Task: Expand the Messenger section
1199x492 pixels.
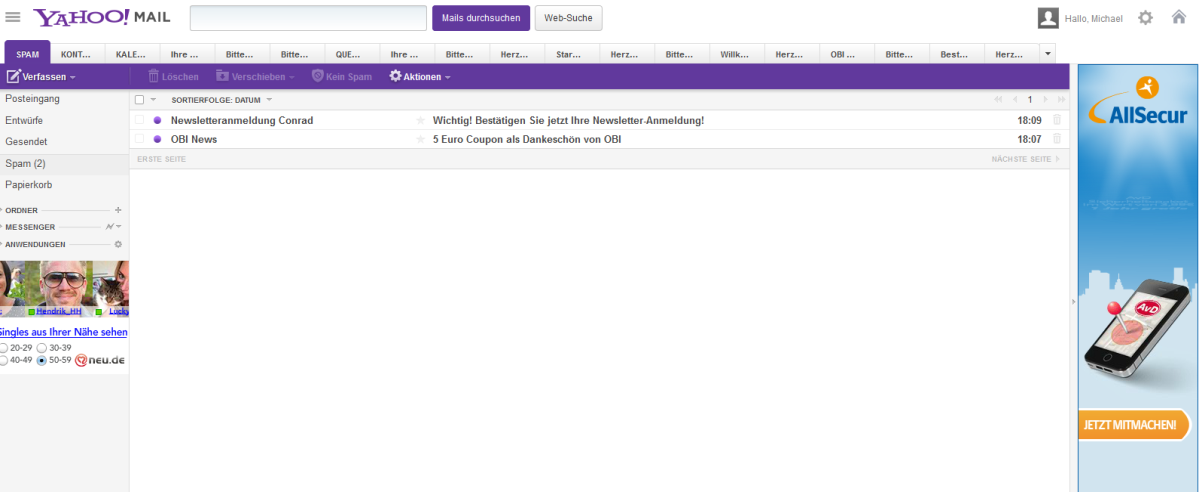Action: tap(28, 227)
